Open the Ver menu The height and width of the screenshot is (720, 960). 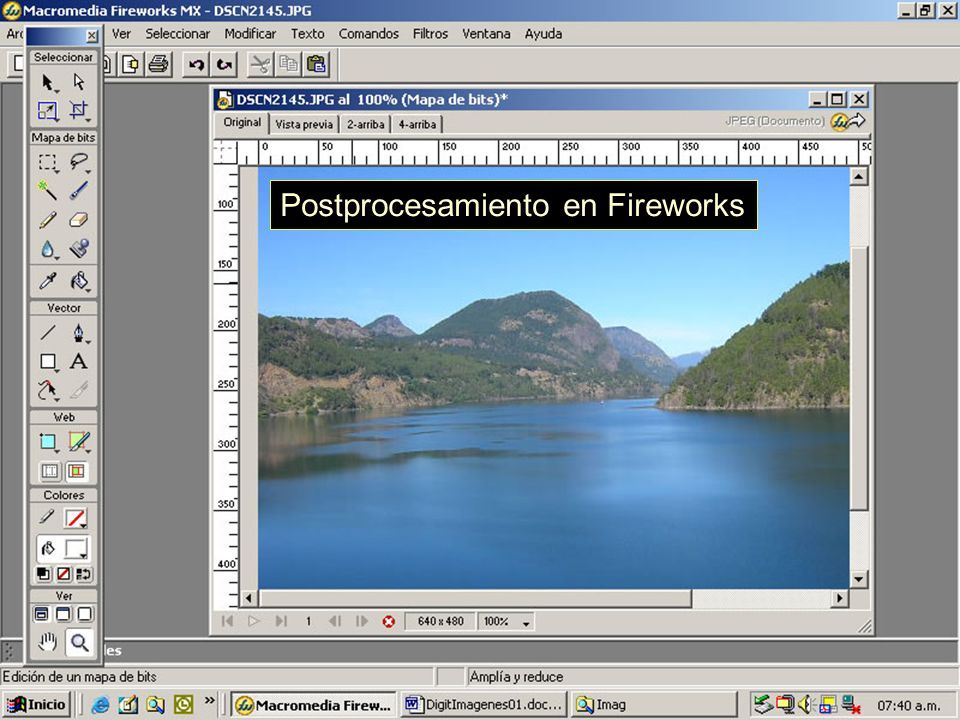coord(121,34)
